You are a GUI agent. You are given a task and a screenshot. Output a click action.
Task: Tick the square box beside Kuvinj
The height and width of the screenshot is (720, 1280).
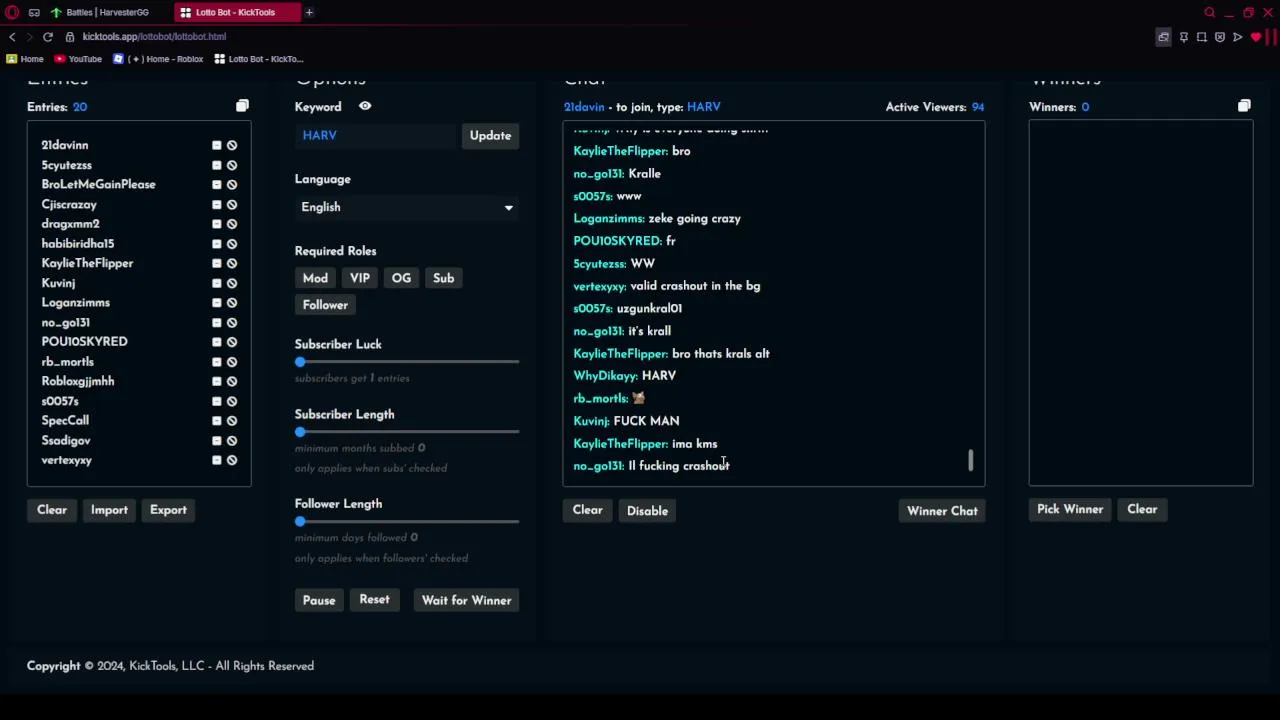216,283
